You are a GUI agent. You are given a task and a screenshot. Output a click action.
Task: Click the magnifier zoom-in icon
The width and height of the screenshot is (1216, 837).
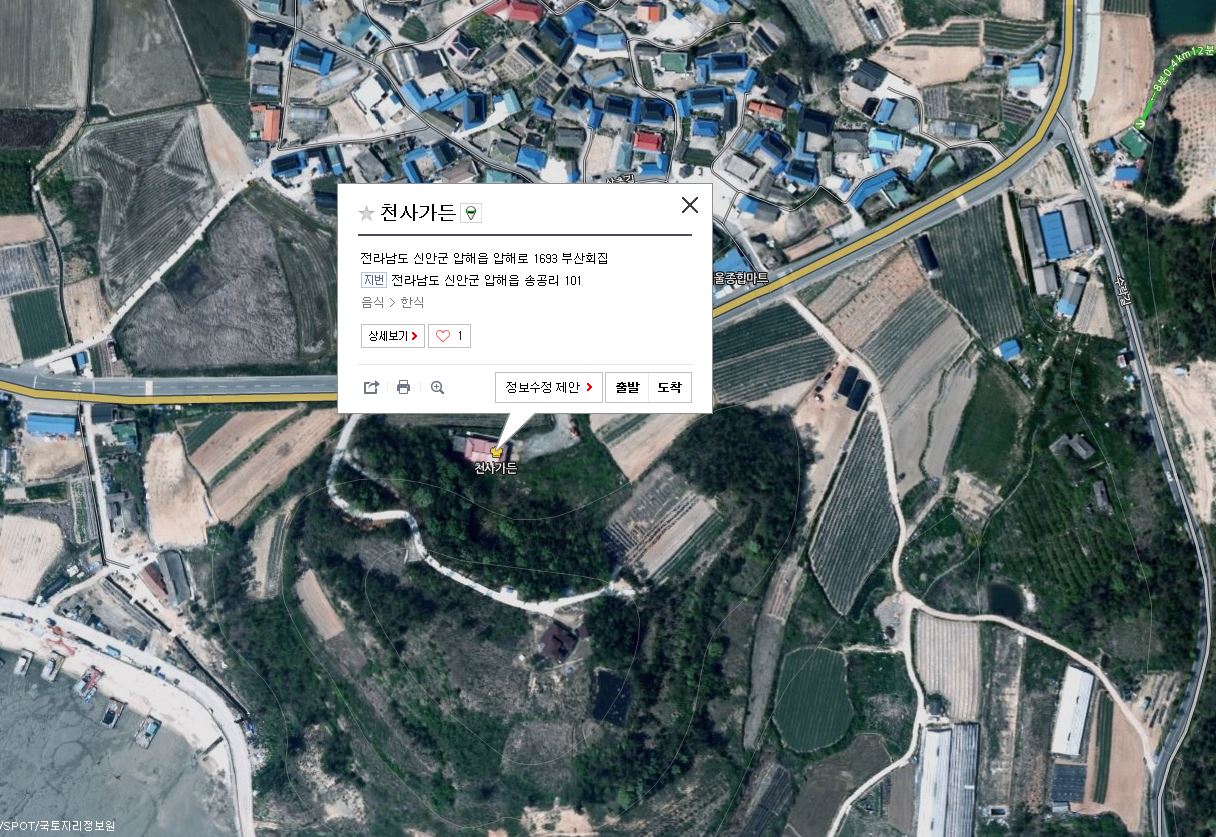[x=437, y=387]
